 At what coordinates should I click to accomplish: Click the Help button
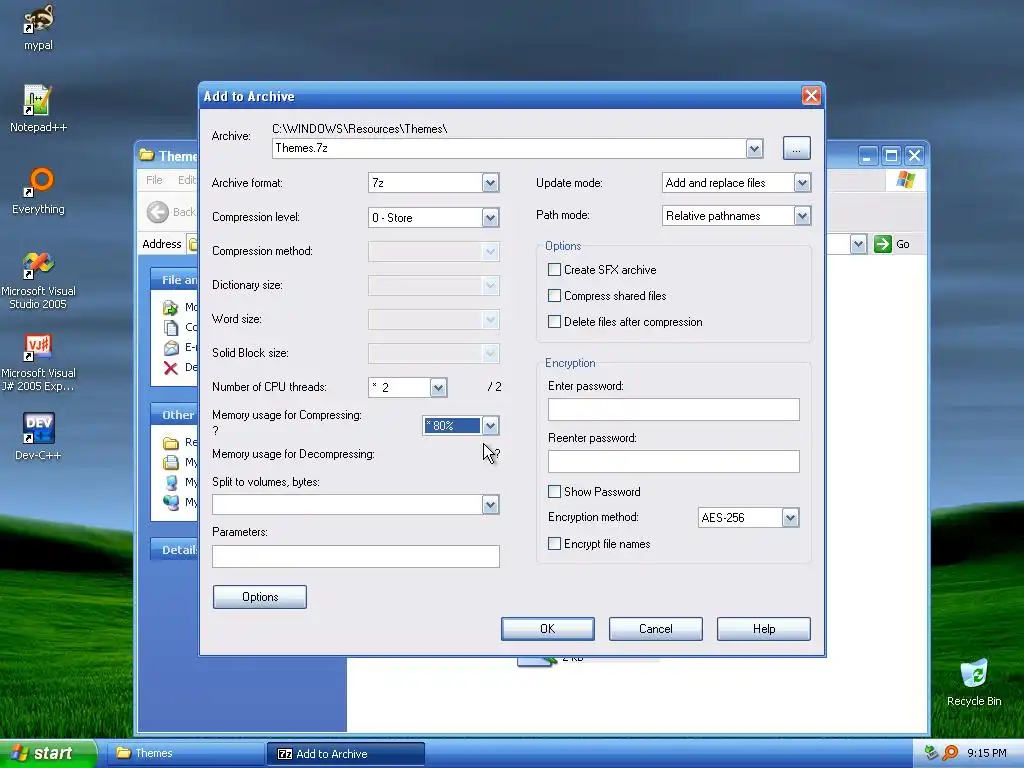click(764, 629)
